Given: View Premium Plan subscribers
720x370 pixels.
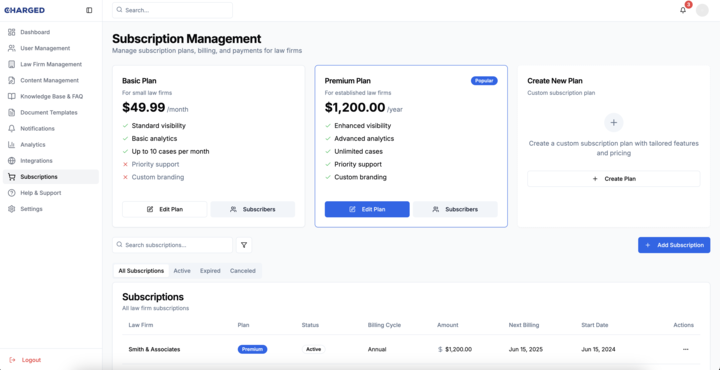Looking at the screenshot, I should [455, 209].
